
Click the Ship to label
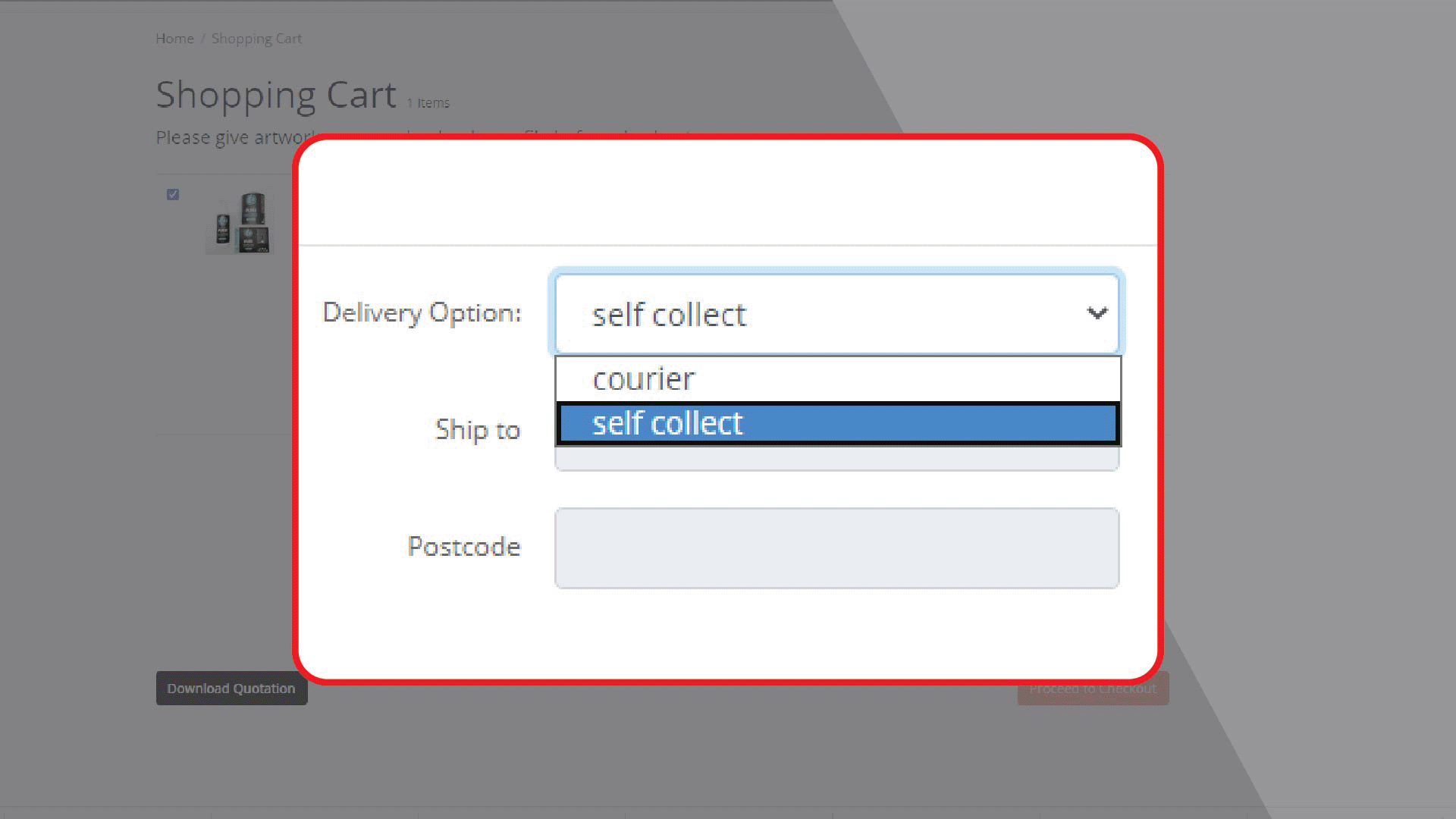[478, 430]
